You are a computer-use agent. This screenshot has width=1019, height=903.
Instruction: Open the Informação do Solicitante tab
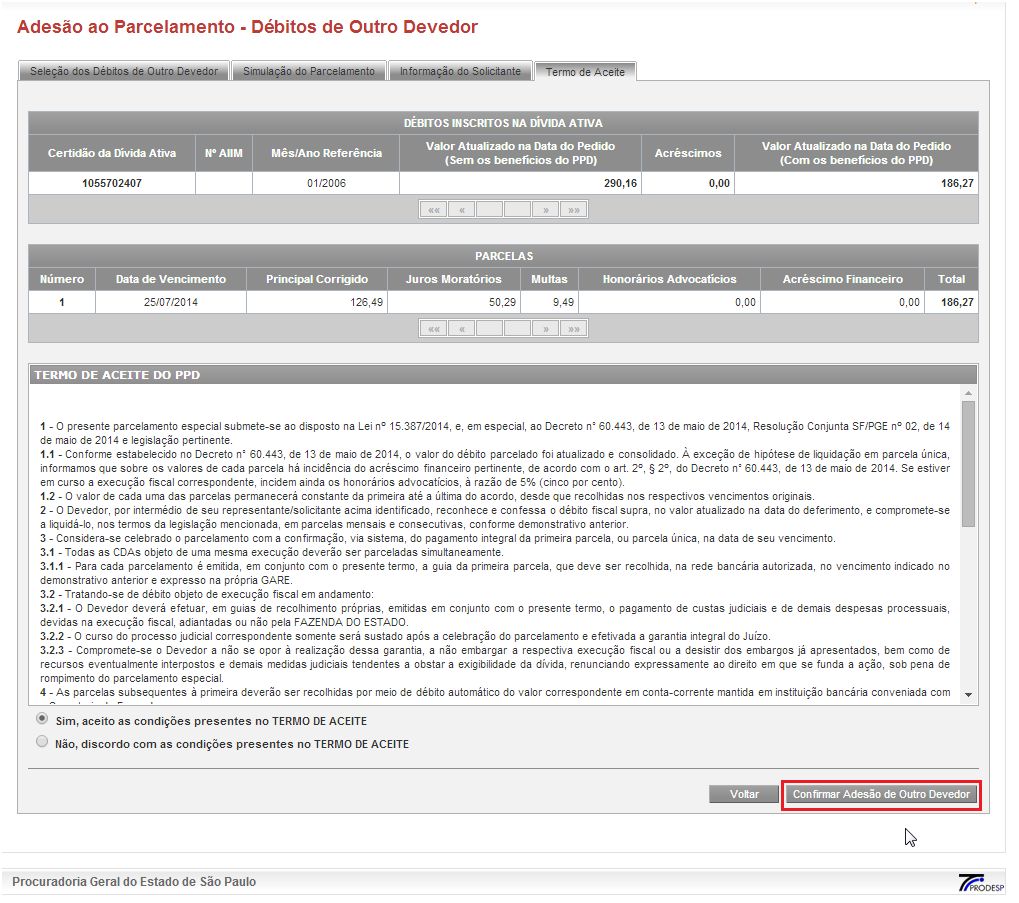tap(460, 71)
